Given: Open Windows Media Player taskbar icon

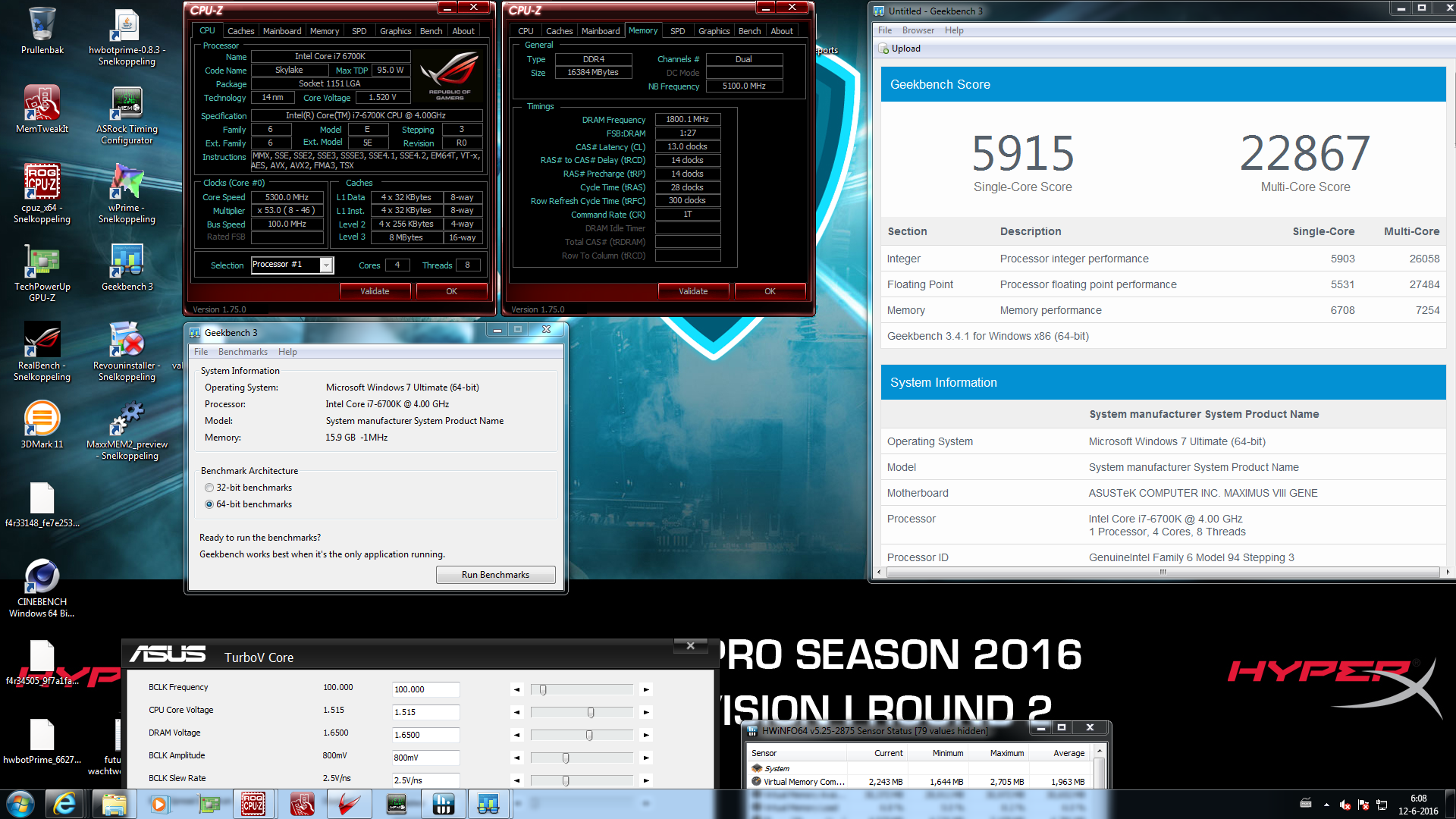Looking at the screenshot, I should click(x=159, y=804).
